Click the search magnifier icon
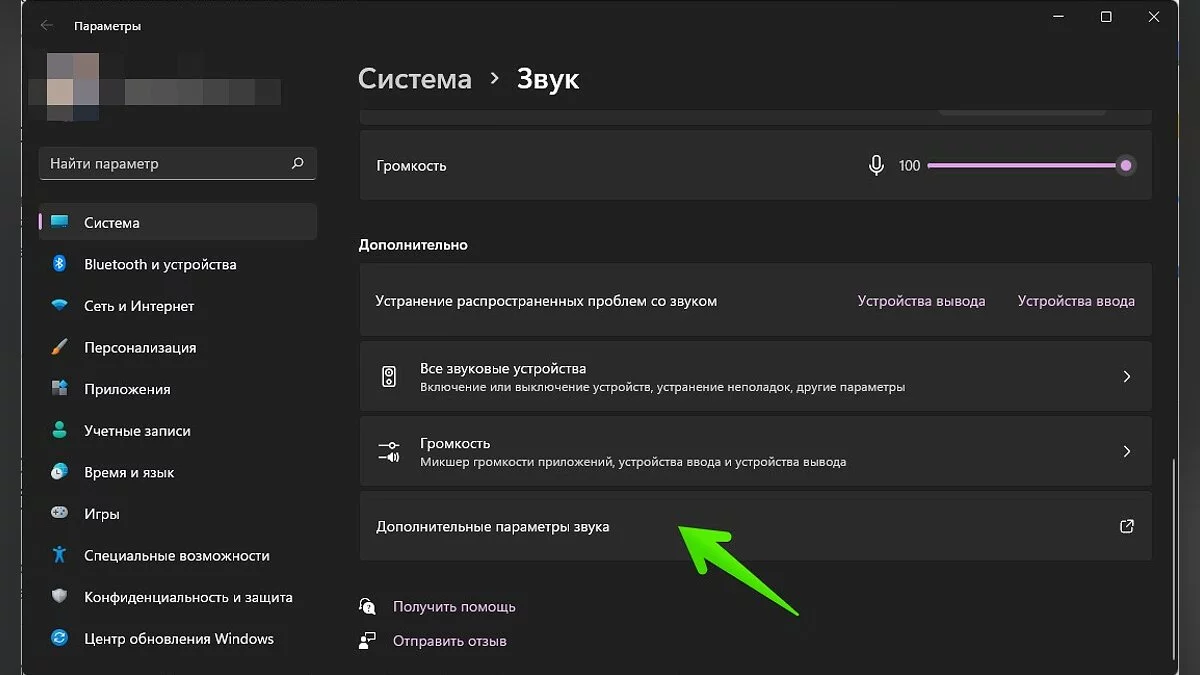 click(297, 163)
